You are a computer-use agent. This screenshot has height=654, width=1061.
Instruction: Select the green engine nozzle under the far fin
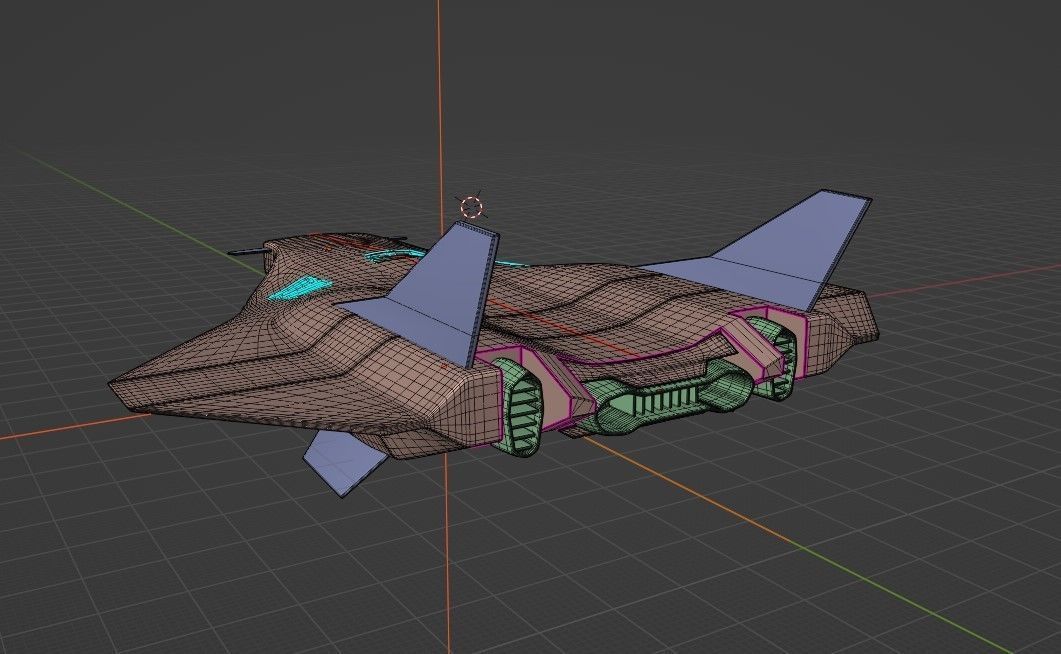(775, 357)
